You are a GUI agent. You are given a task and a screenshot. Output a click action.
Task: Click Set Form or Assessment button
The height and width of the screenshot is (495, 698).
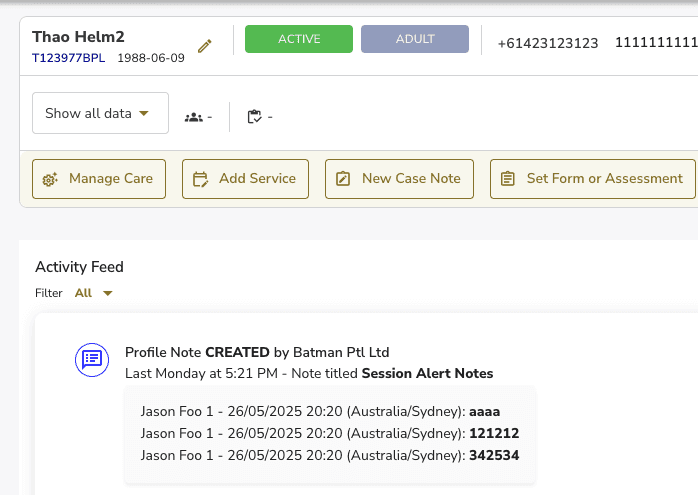coord(592,179)
